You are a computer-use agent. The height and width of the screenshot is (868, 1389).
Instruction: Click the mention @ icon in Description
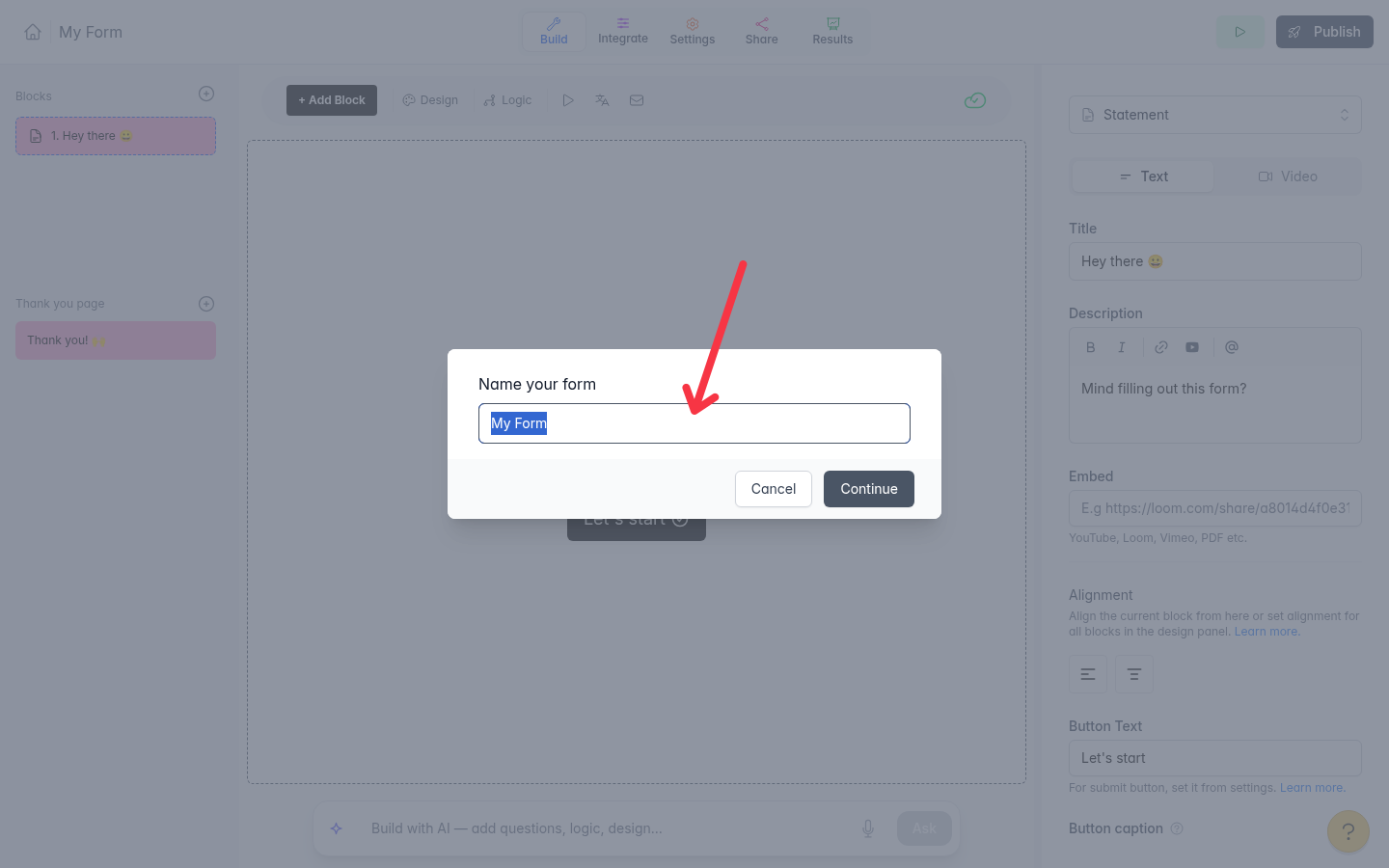coord(1232,347)
